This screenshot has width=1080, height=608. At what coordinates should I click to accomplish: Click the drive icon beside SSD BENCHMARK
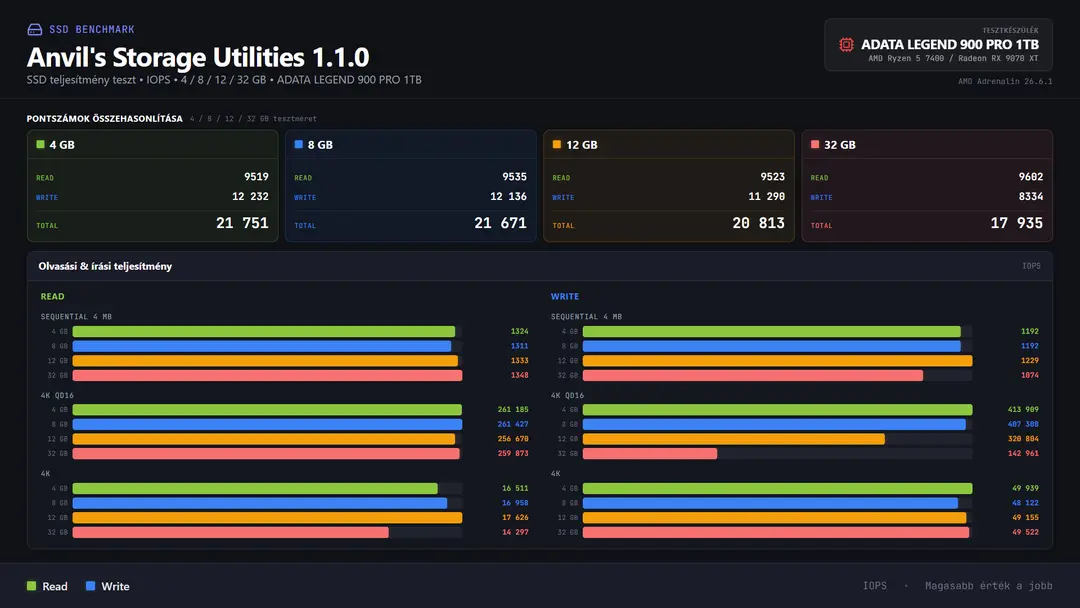tap(34, 30)
